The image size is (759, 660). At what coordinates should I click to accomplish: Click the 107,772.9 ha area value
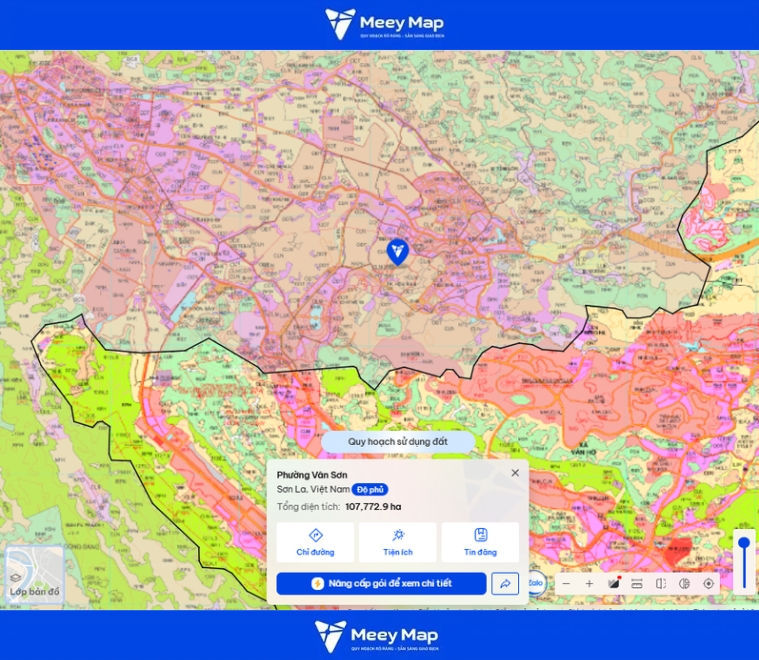pos(373,507)
